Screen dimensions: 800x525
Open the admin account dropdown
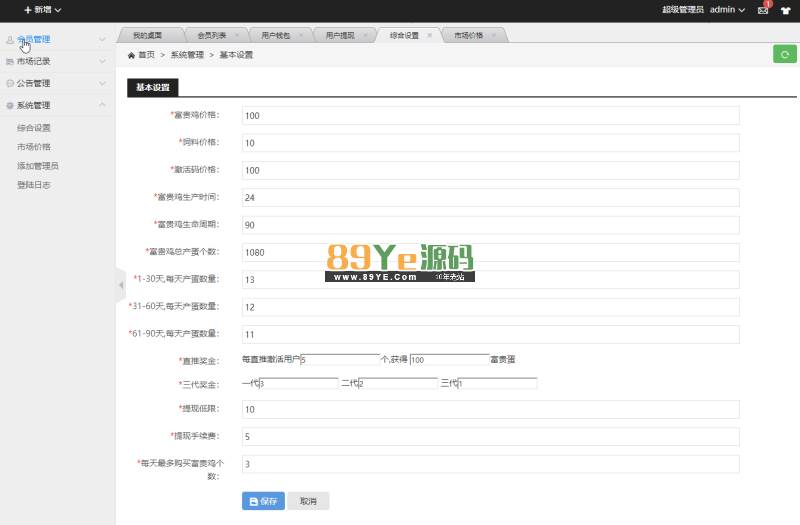[727, 10]
